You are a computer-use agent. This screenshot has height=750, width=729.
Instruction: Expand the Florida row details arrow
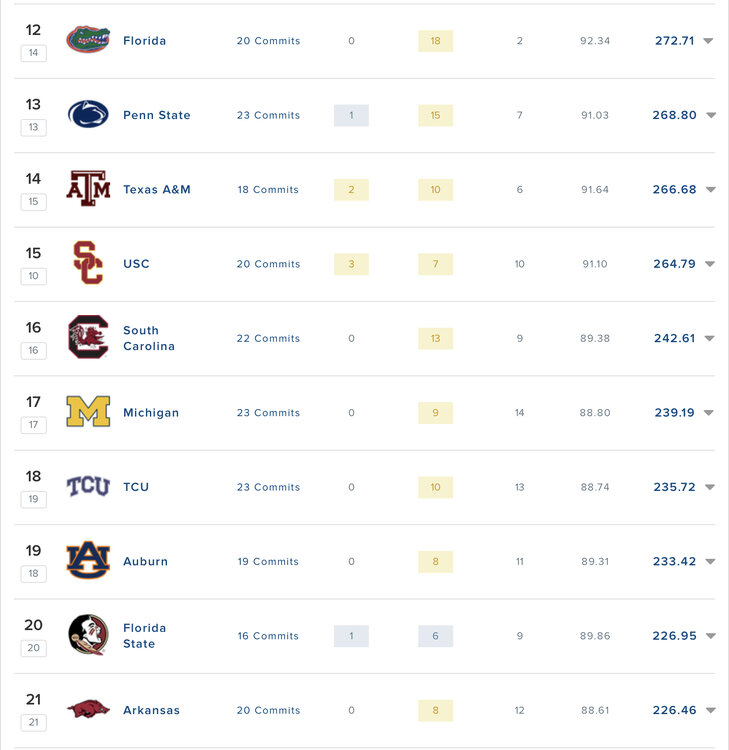click(708, 41)
